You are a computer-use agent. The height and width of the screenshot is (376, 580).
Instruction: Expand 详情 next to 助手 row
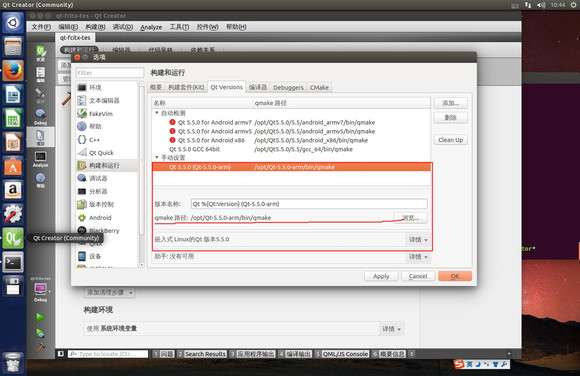[x=418, y=256]
